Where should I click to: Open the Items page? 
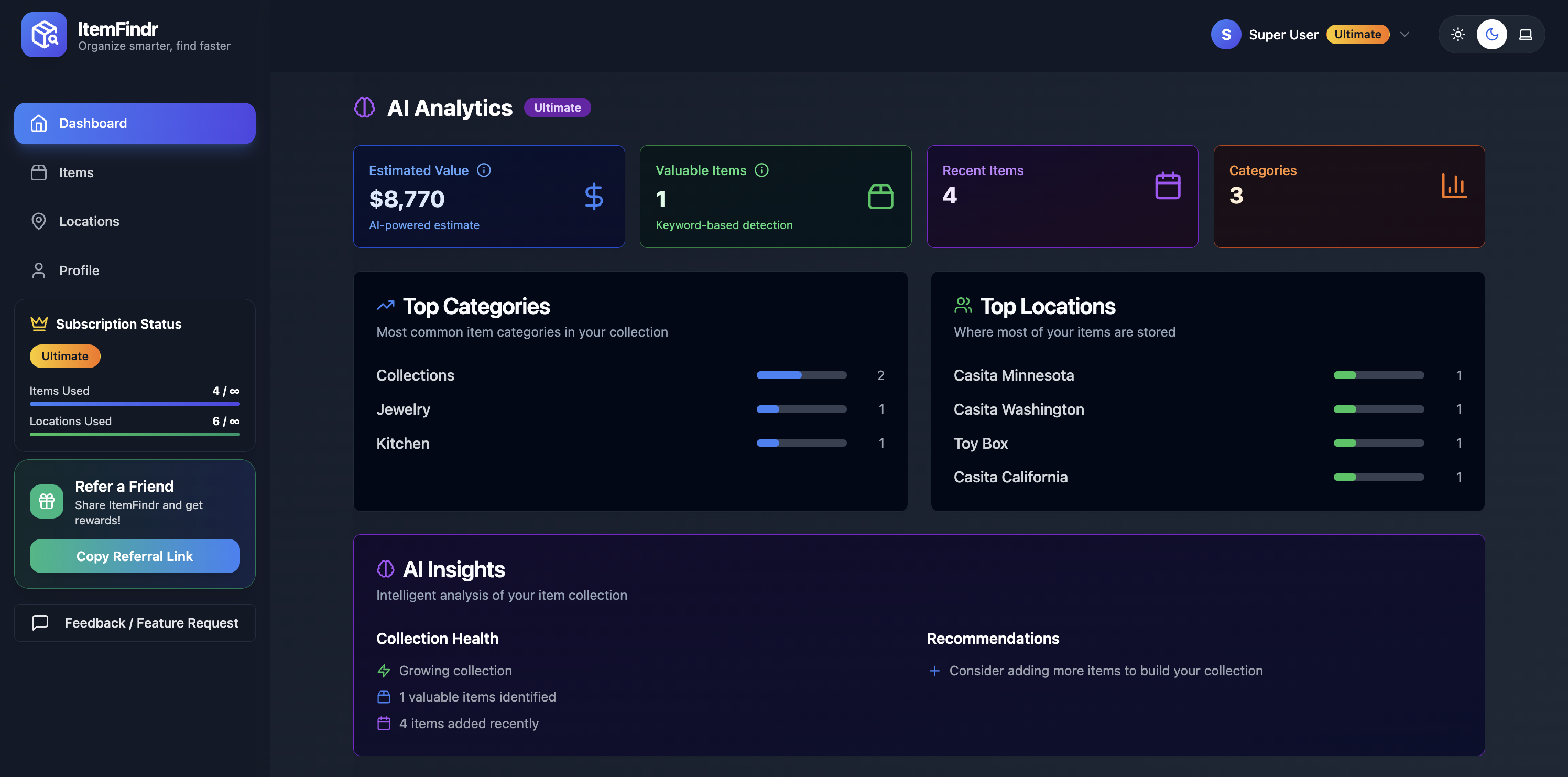(x=135, y=173)
